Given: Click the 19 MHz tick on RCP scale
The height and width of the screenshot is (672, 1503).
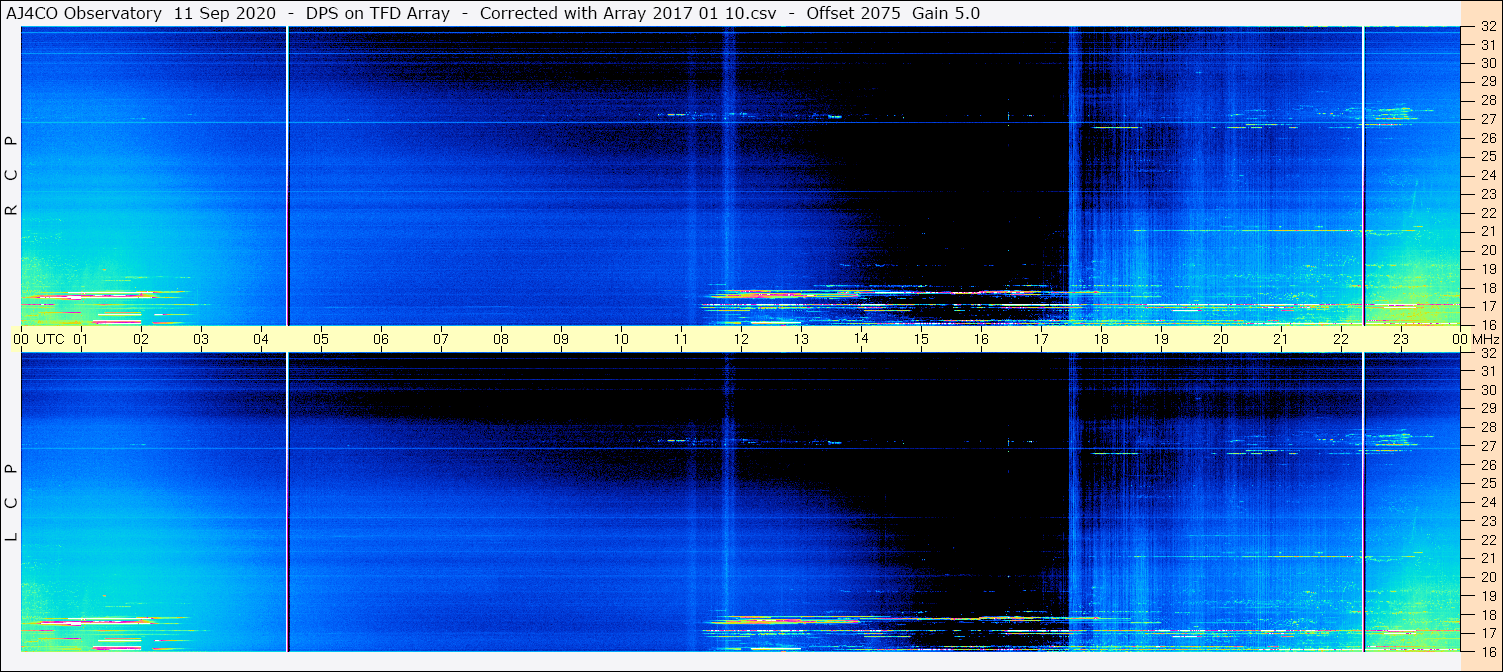Looking at the screenshot, I should click(x=1488, y=269).
